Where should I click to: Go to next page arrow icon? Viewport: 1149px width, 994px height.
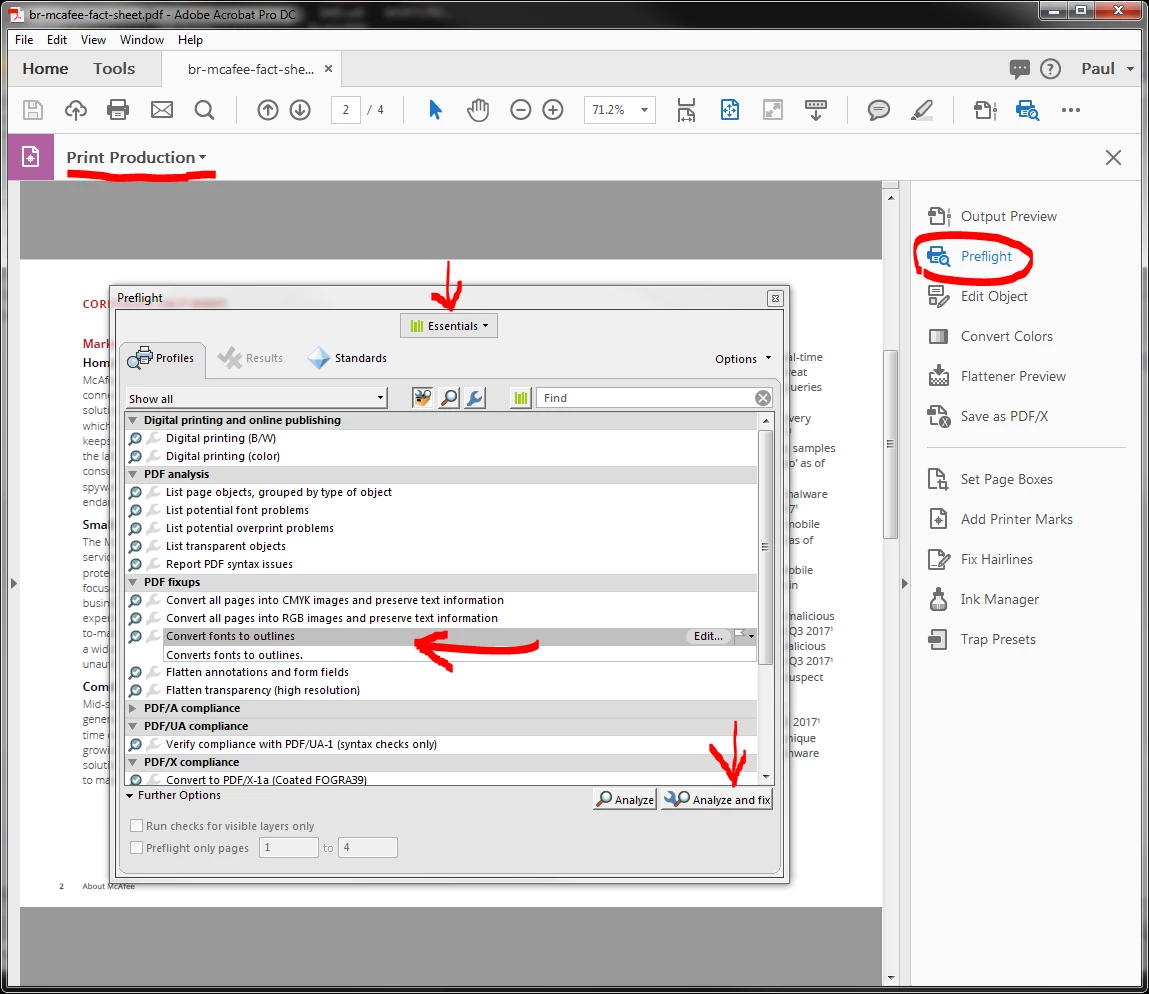[x=300, y=110]
